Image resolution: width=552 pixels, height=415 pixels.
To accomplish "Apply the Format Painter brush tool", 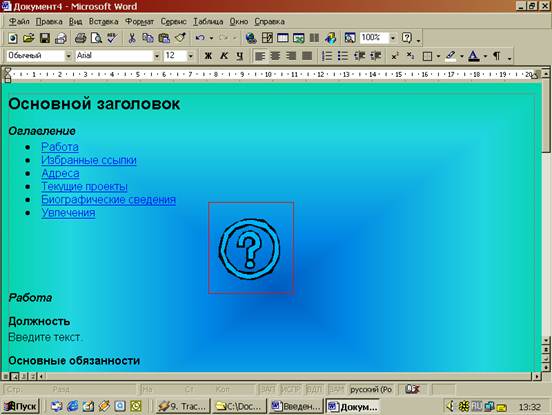I will point(180,38).
